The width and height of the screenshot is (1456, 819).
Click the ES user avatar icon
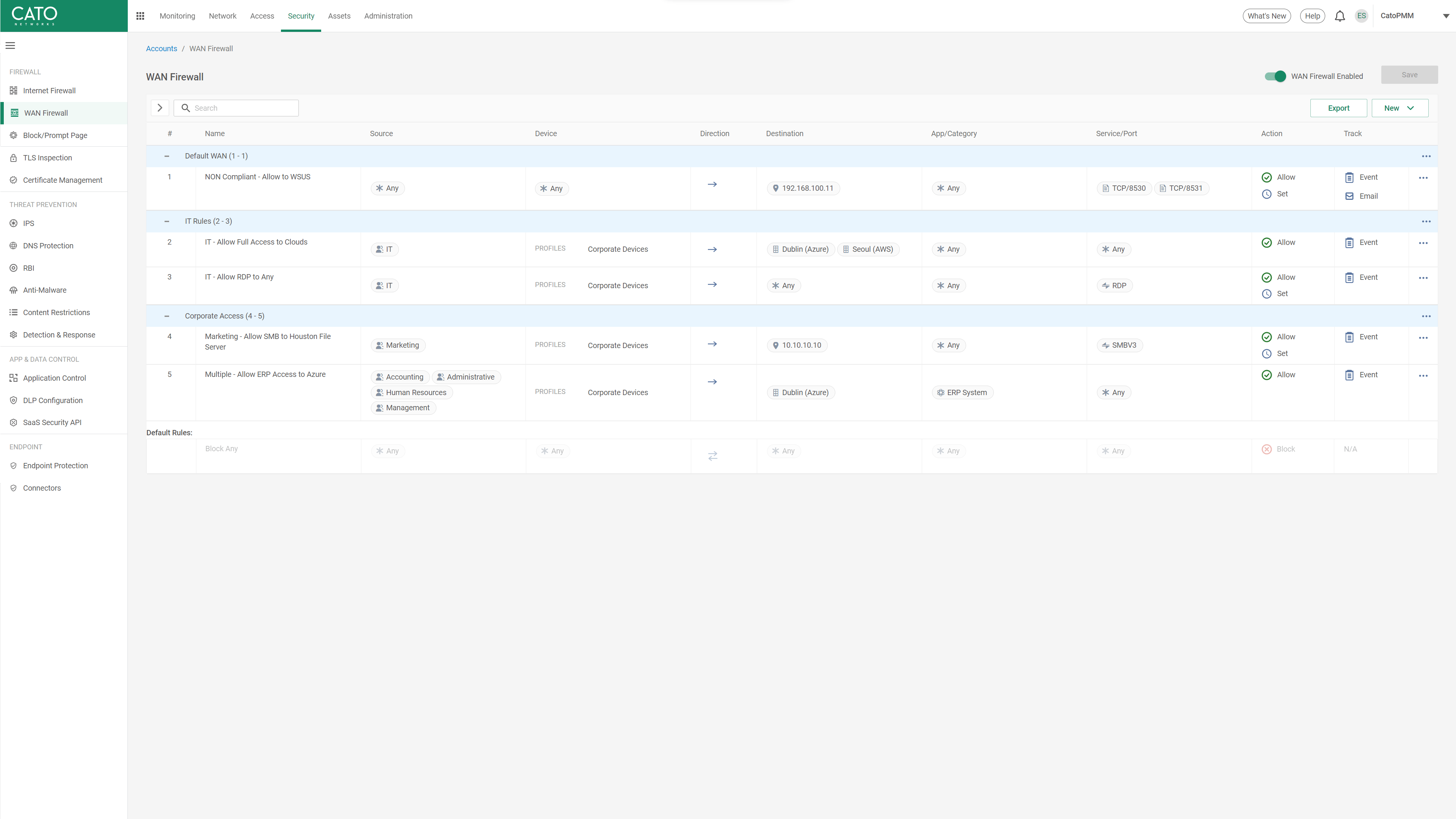pos(1361,16)
